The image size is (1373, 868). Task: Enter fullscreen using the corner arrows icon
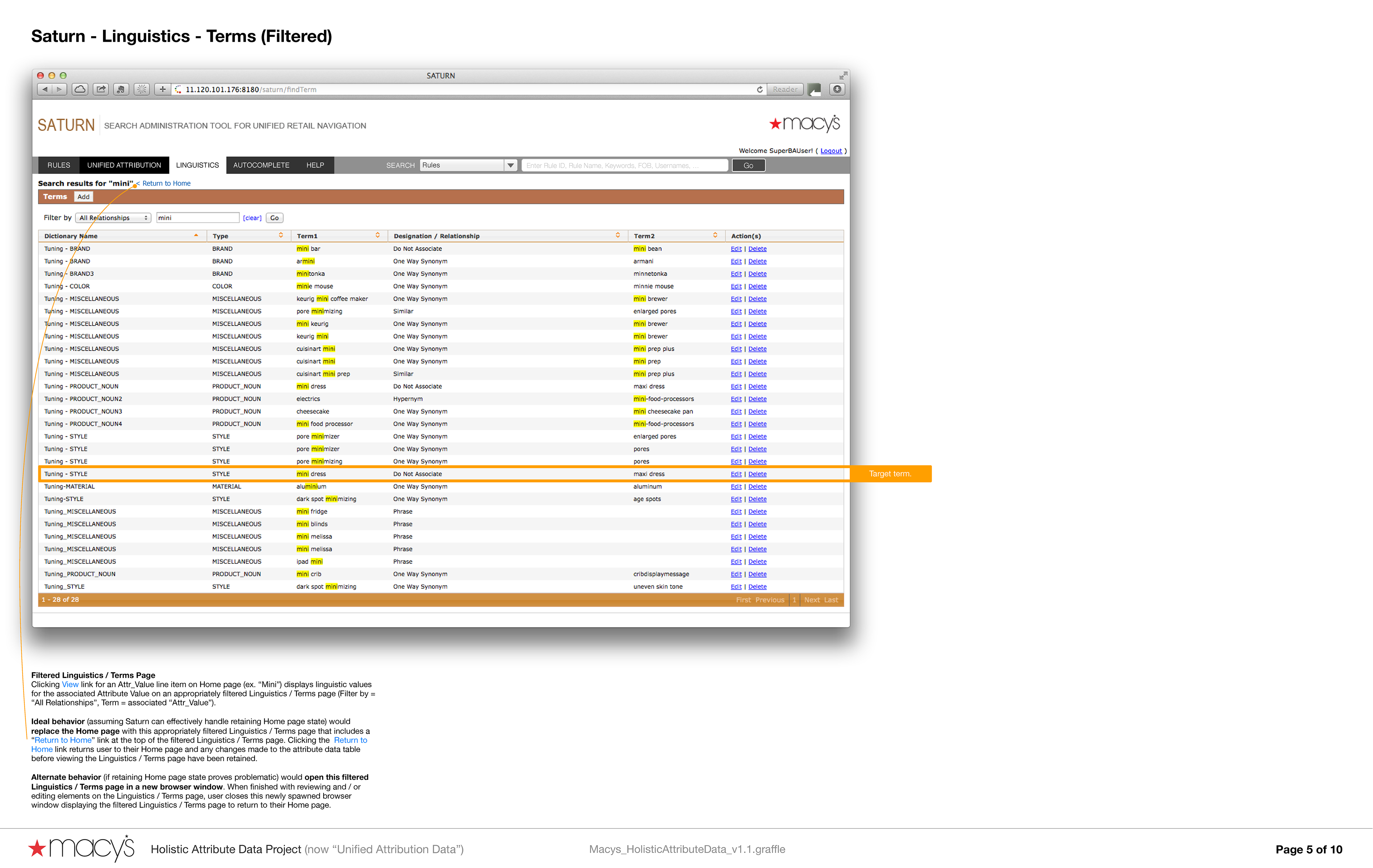843,76
